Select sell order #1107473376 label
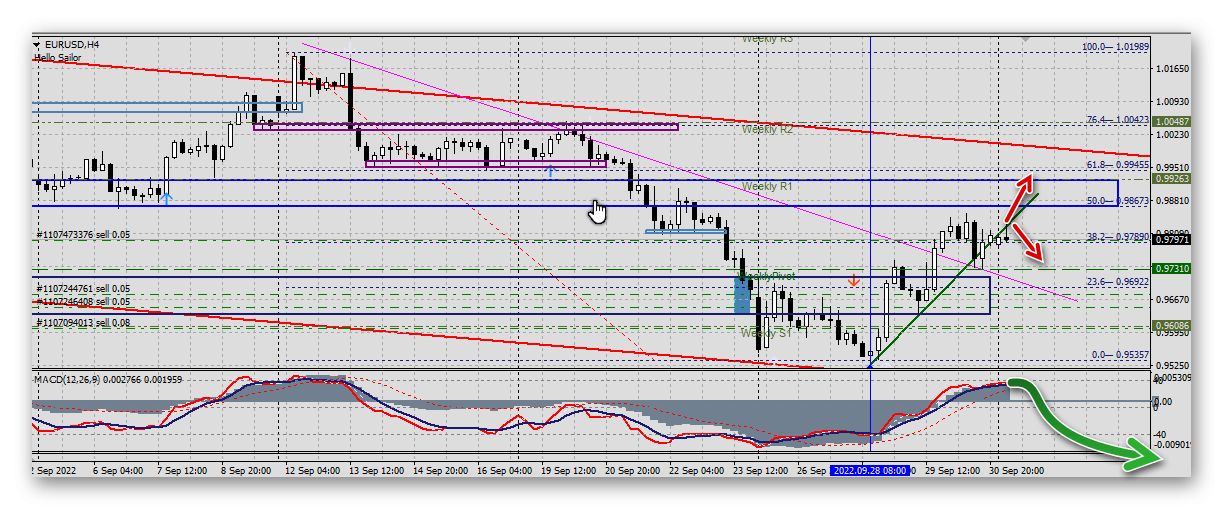Screen dimensions: 1223x509 [x=83, y=235]
